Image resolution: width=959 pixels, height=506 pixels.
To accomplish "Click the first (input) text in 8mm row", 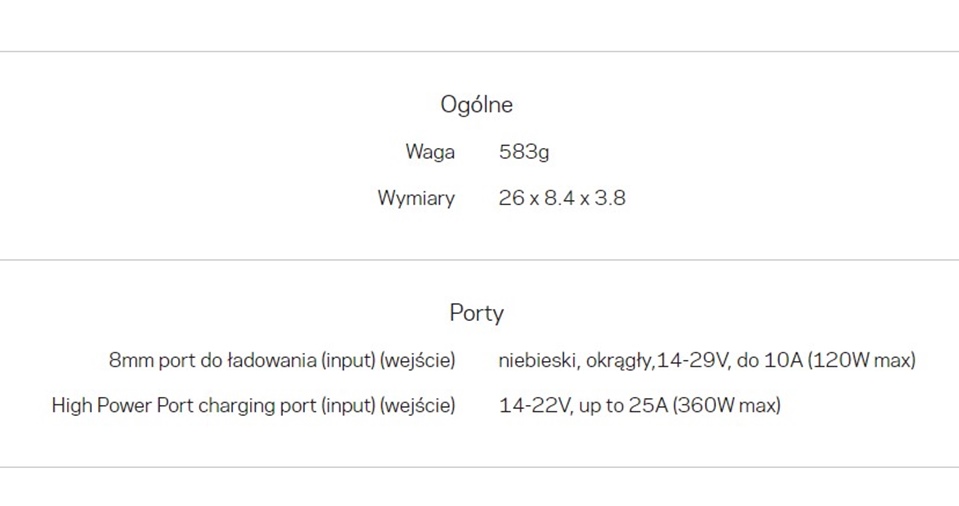I will tap(348, 360).
